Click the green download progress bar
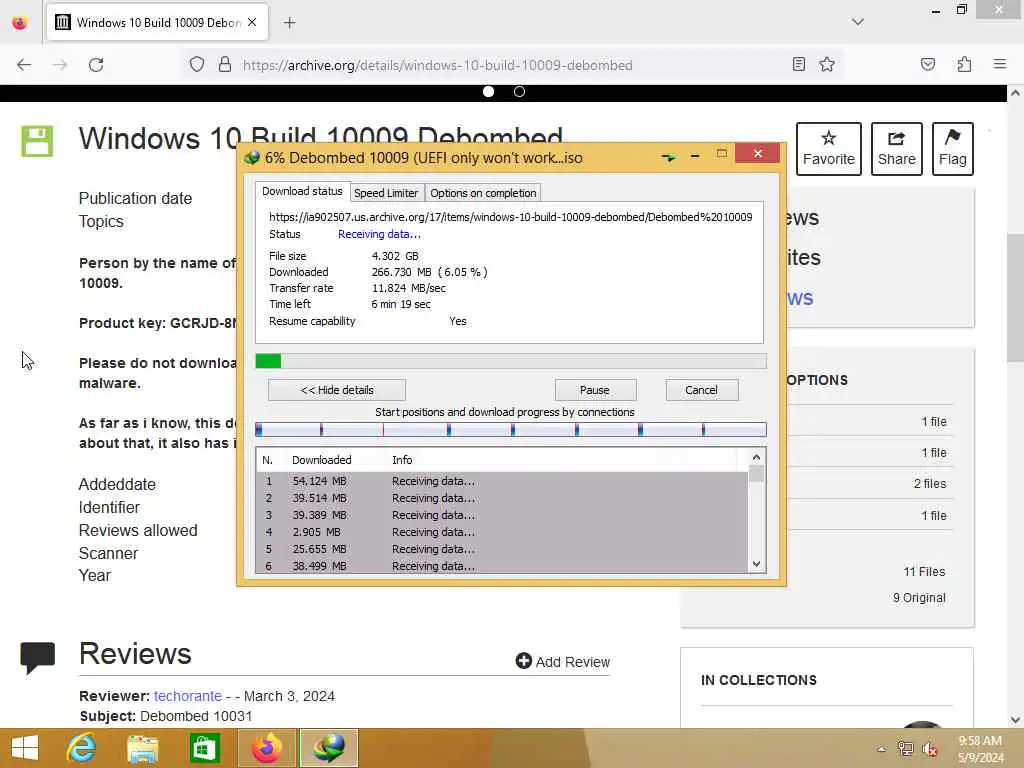The height and width of the screenshot is (768, 1024). coord(511,361)
